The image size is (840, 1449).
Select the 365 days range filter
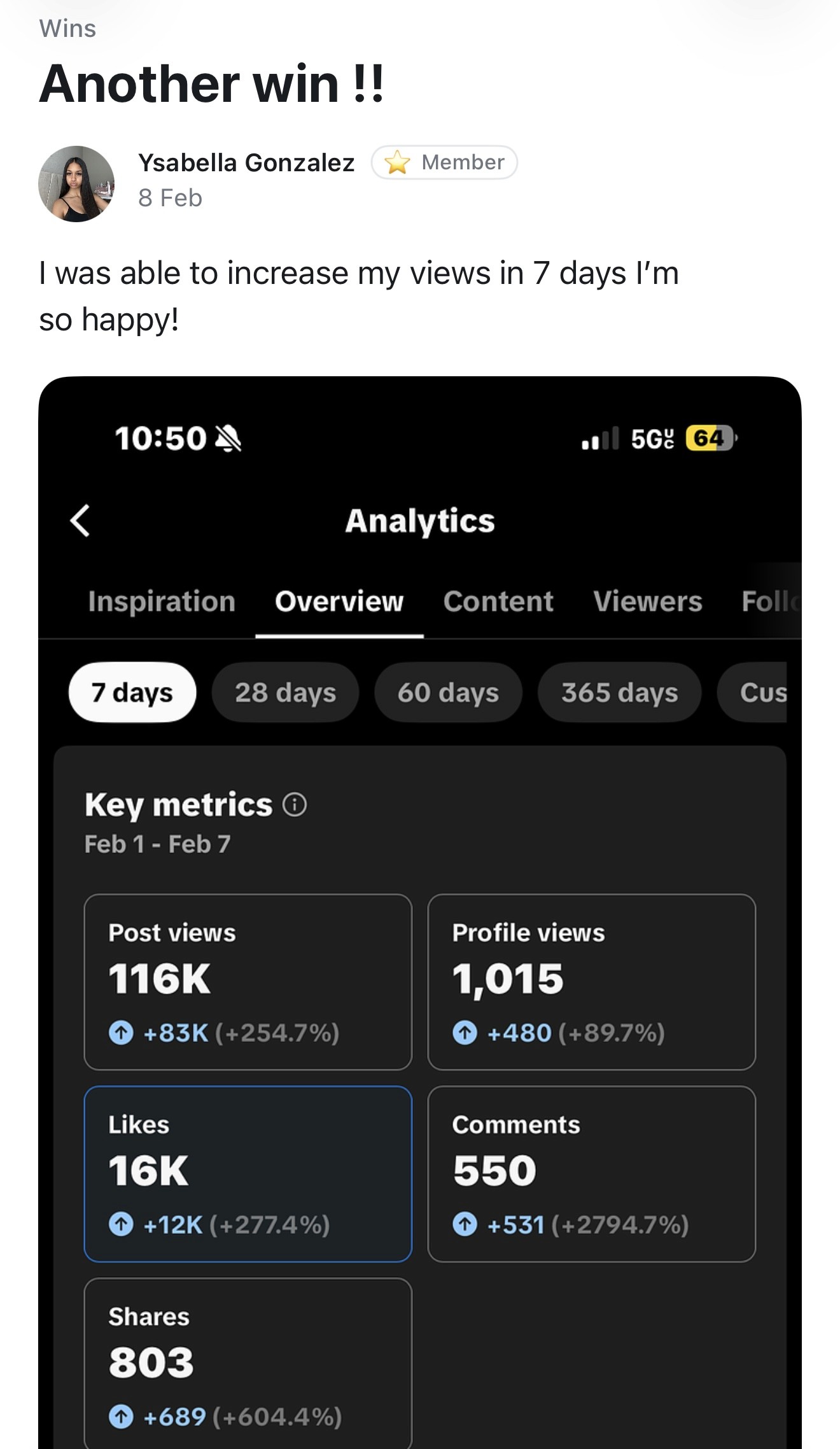[619, 693]
